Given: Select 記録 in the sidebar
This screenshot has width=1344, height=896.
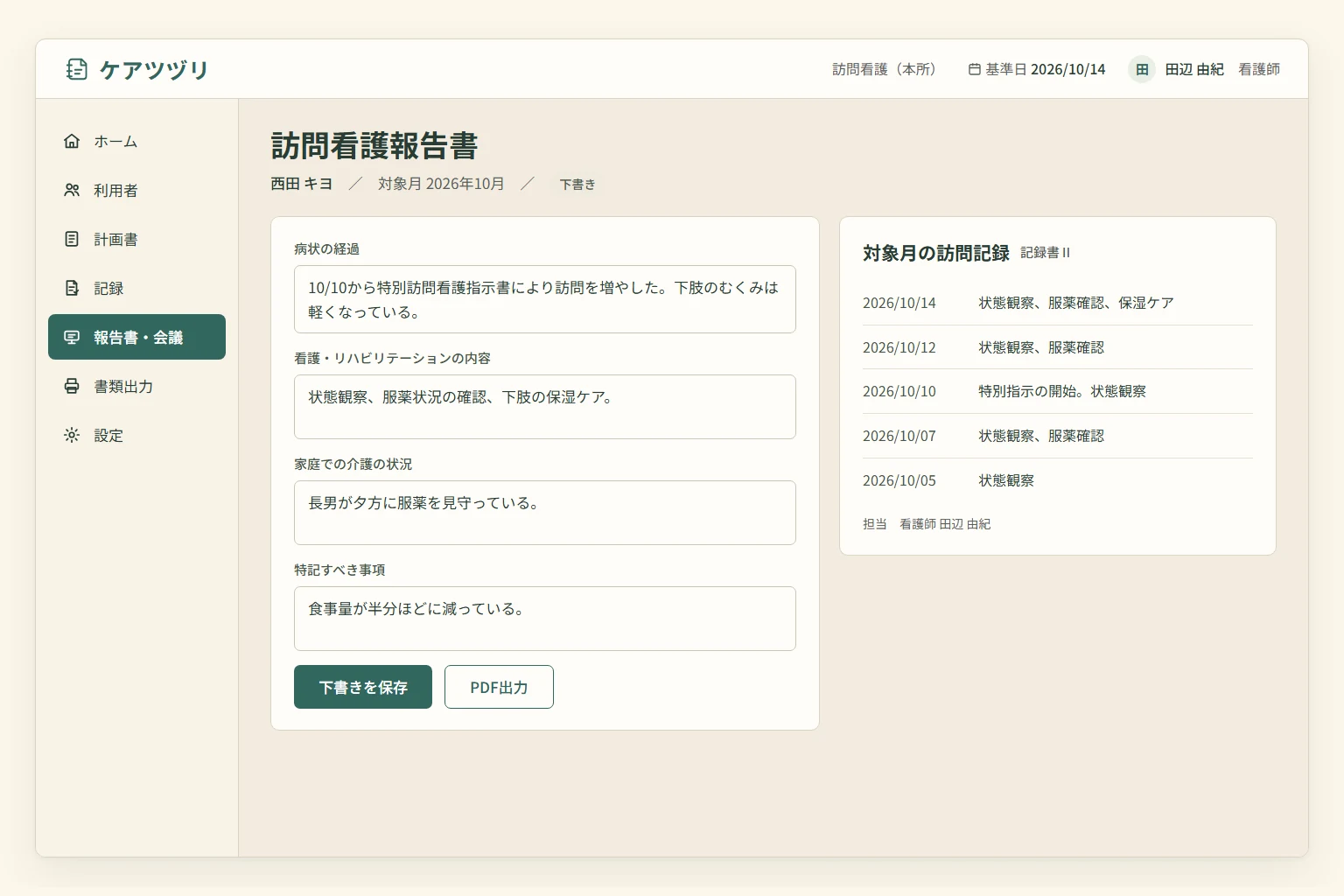Looking at the screenshot, I should click(136, 288).
